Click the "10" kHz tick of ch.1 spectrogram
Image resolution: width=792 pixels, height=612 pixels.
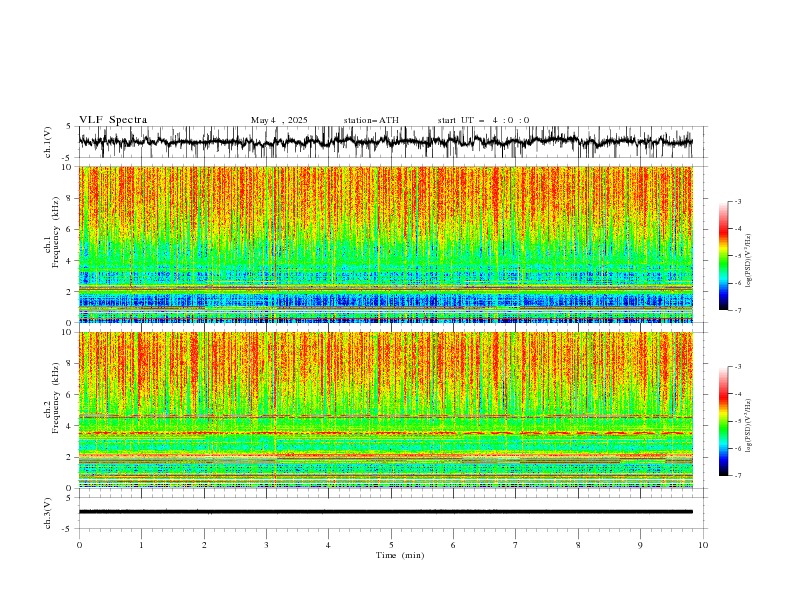coord(67,167)
